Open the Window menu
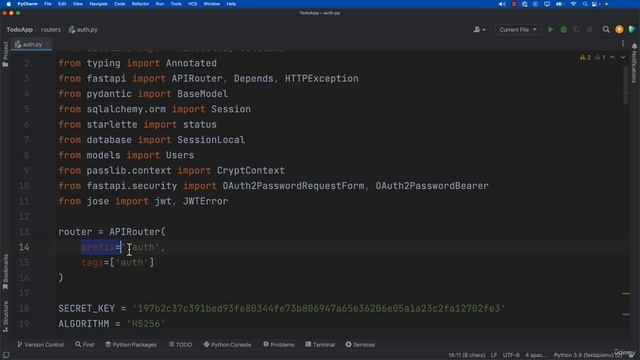 coord(211,4)
